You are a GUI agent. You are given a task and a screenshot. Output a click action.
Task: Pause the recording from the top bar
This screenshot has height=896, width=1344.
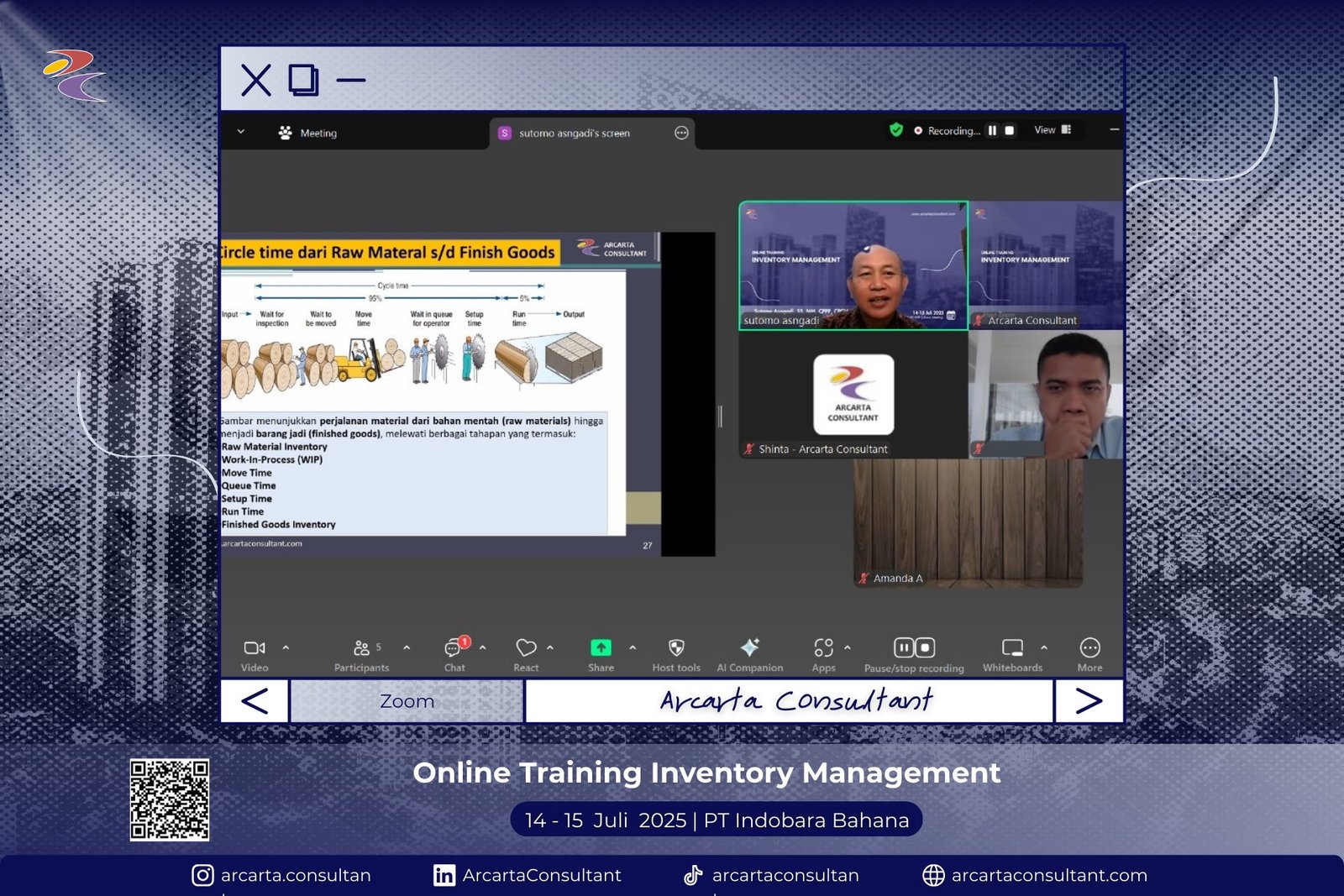coord(992,131)
